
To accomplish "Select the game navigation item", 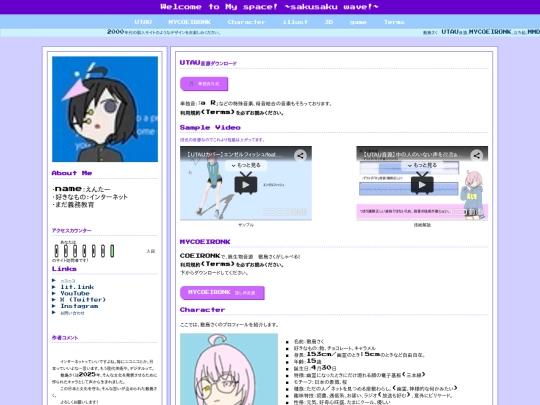I will coord(358,22).
